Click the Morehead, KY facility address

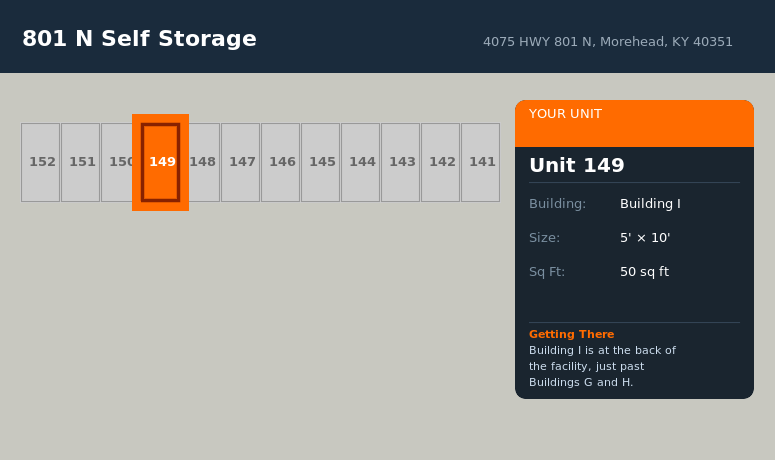coord(607,42)
